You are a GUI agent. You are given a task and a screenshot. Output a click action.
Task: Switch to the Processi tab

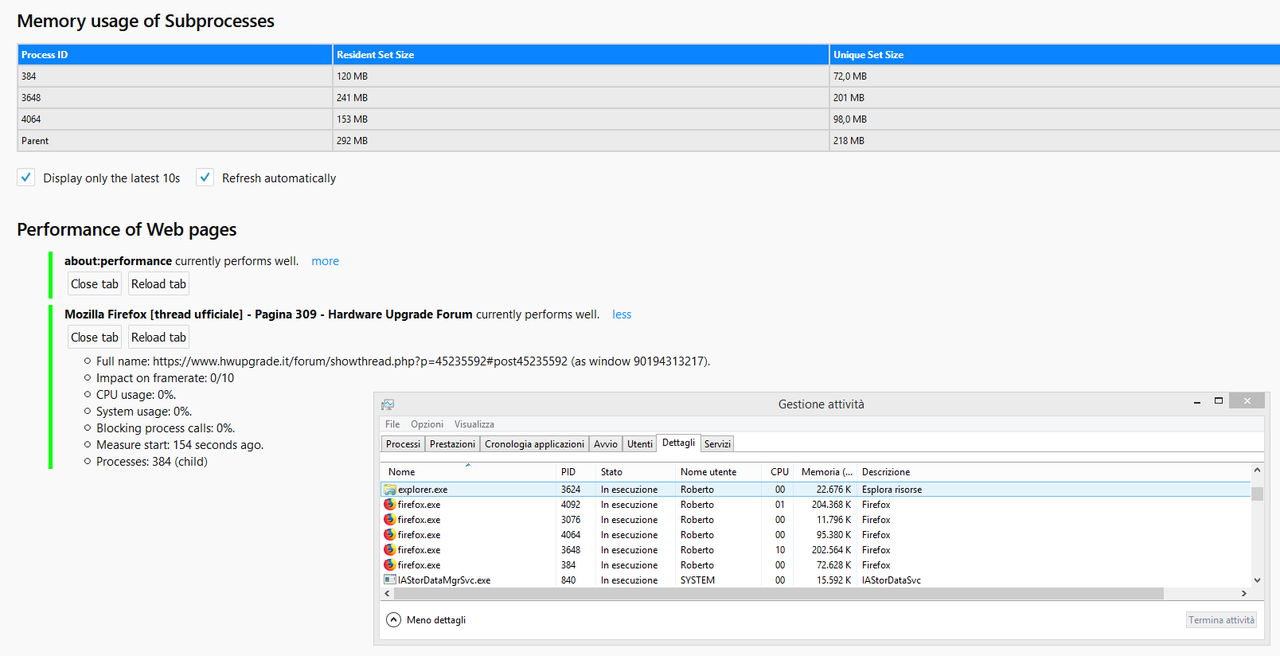(x=403, y=444)
